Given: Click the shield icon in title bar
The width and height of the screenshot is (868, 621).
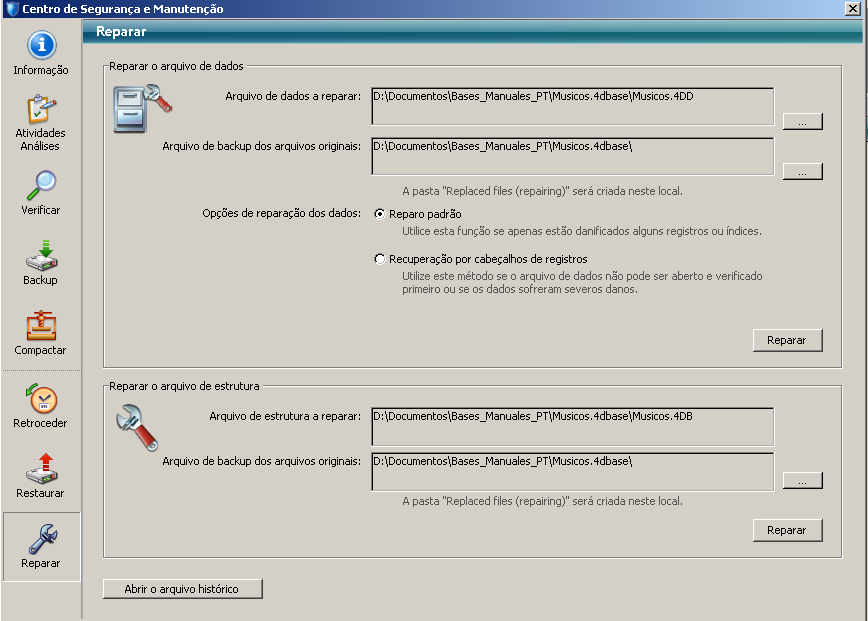Looking at the screenshot, I should pos(12,9).
